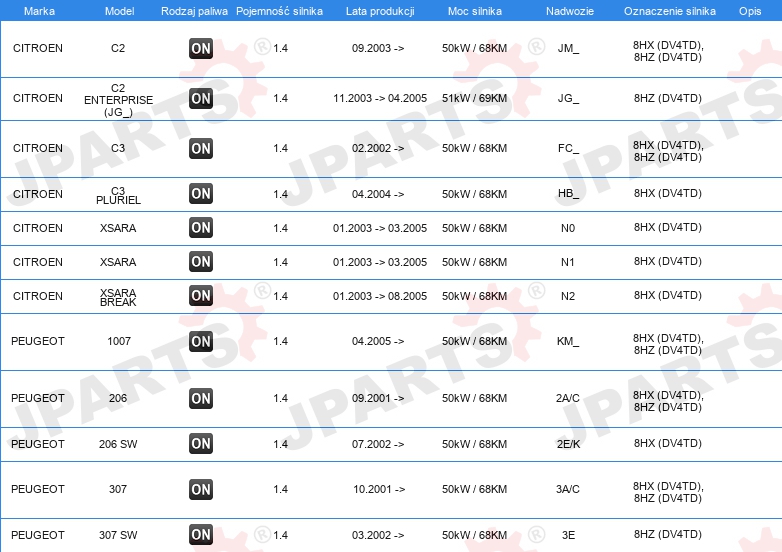This screenshot has height=552, width=782.
Task: Click production date 09.2001 ->
Action: tap(378, 398)
